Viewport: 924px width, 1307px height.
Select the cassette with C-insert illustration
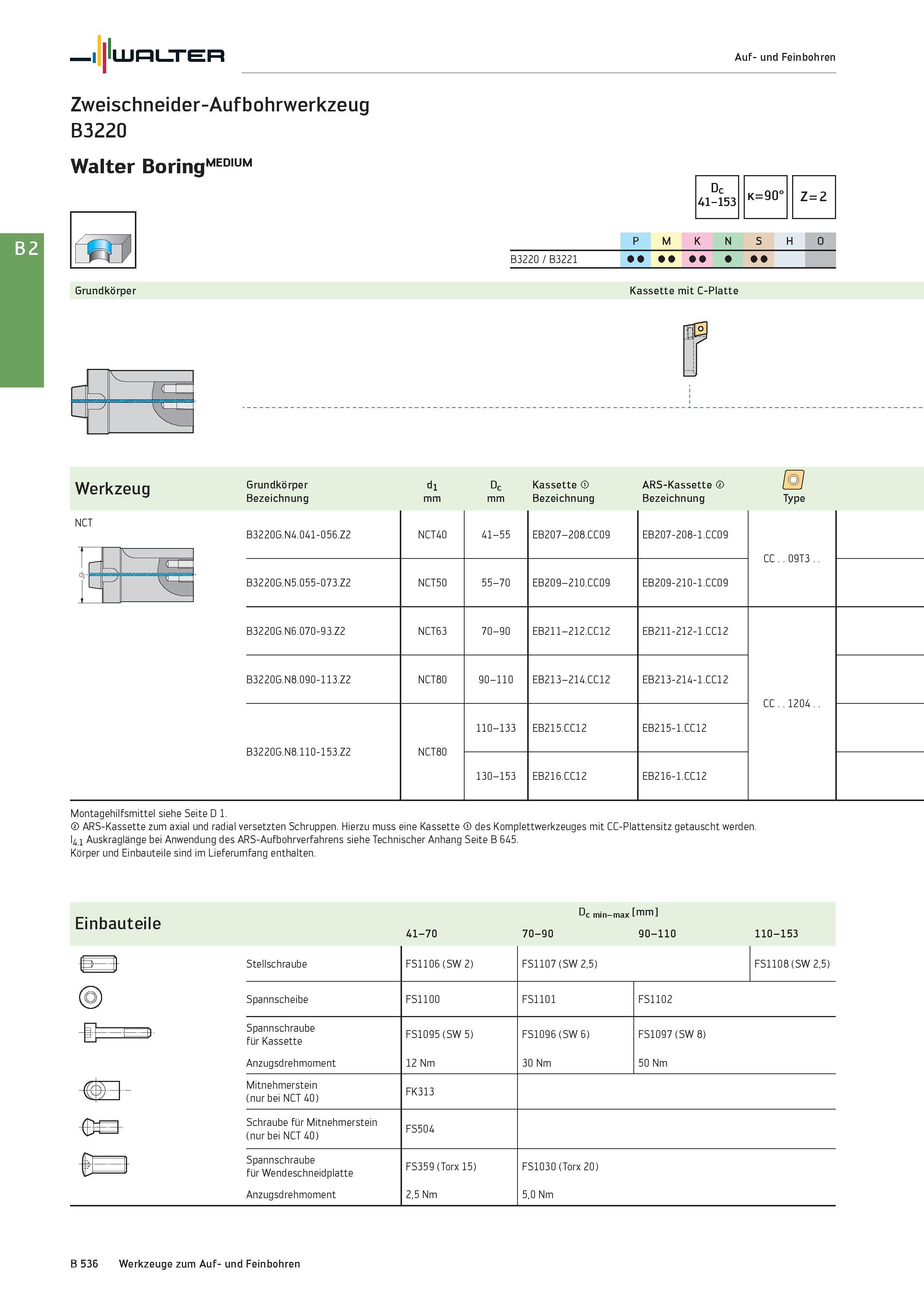pos(694,348)
